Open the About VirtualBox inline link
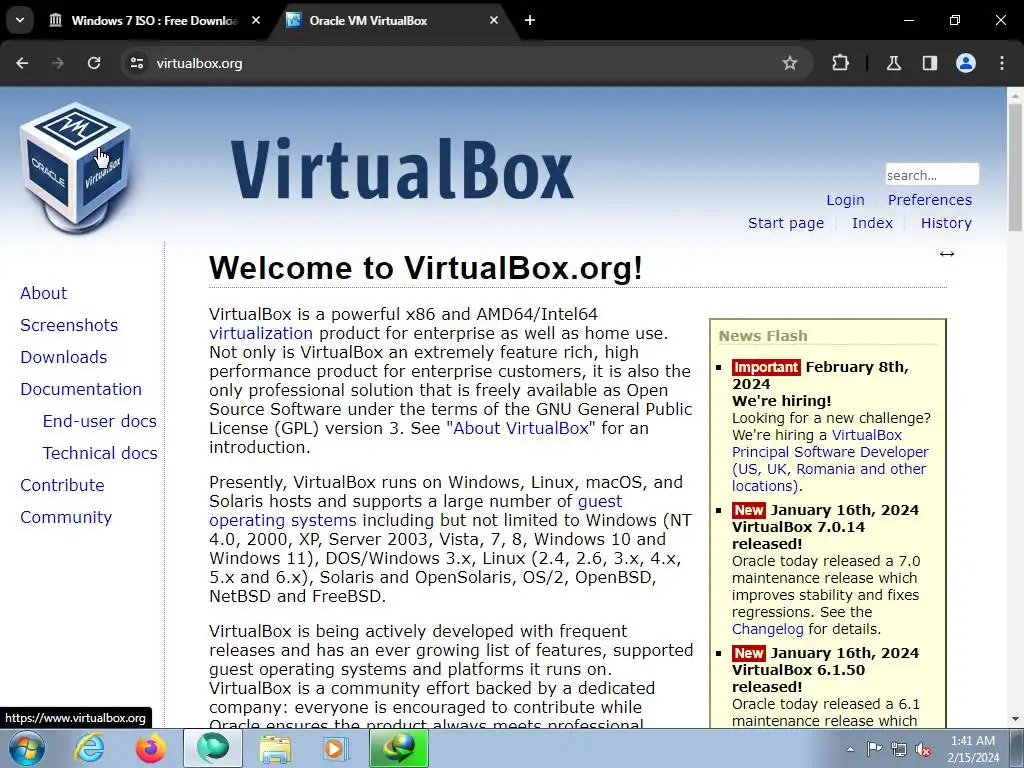Viewport: 1024px width, 768px height. tap(521, 428)
